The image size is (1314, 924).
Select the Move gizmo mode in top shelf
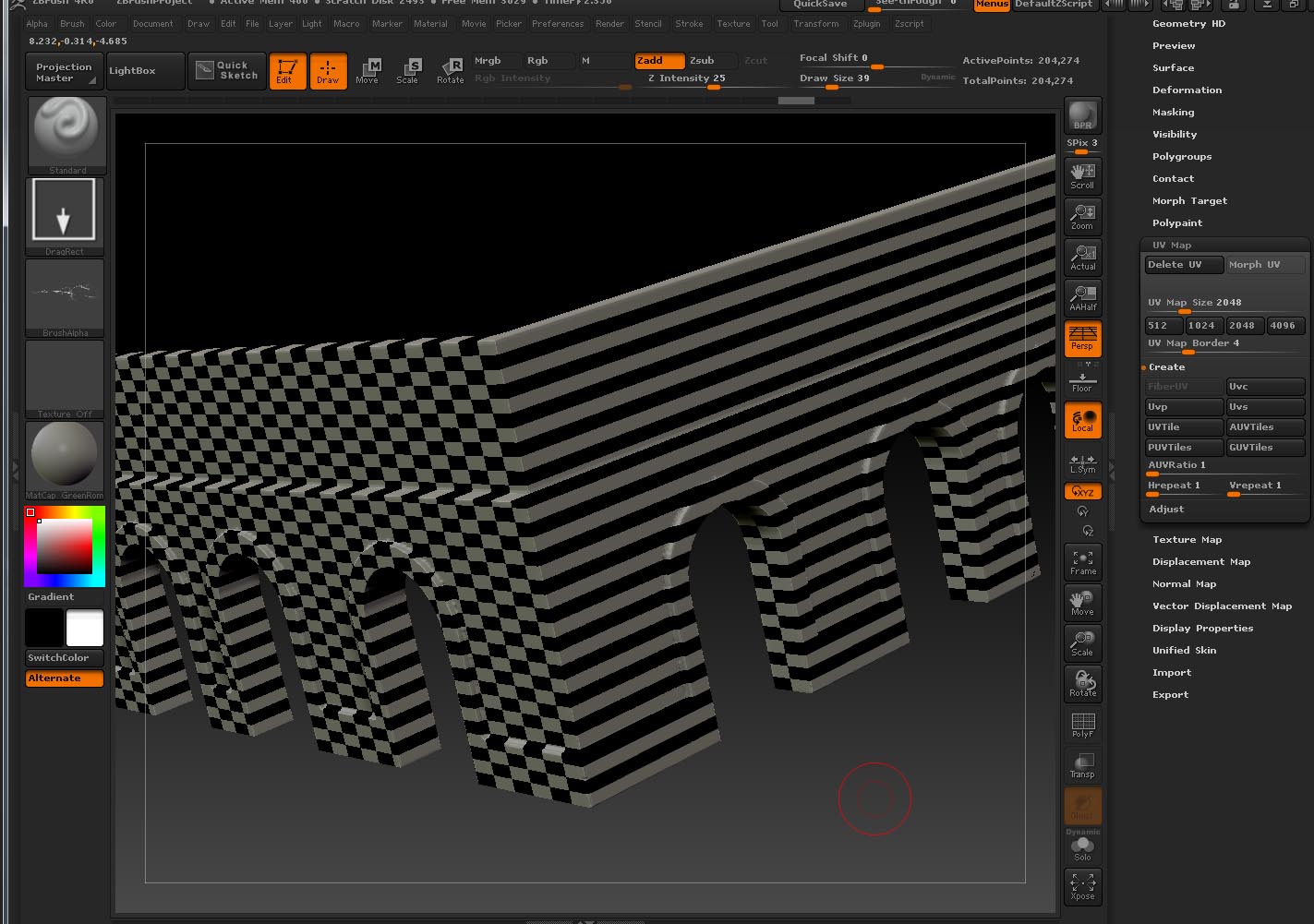pos(368,70)
